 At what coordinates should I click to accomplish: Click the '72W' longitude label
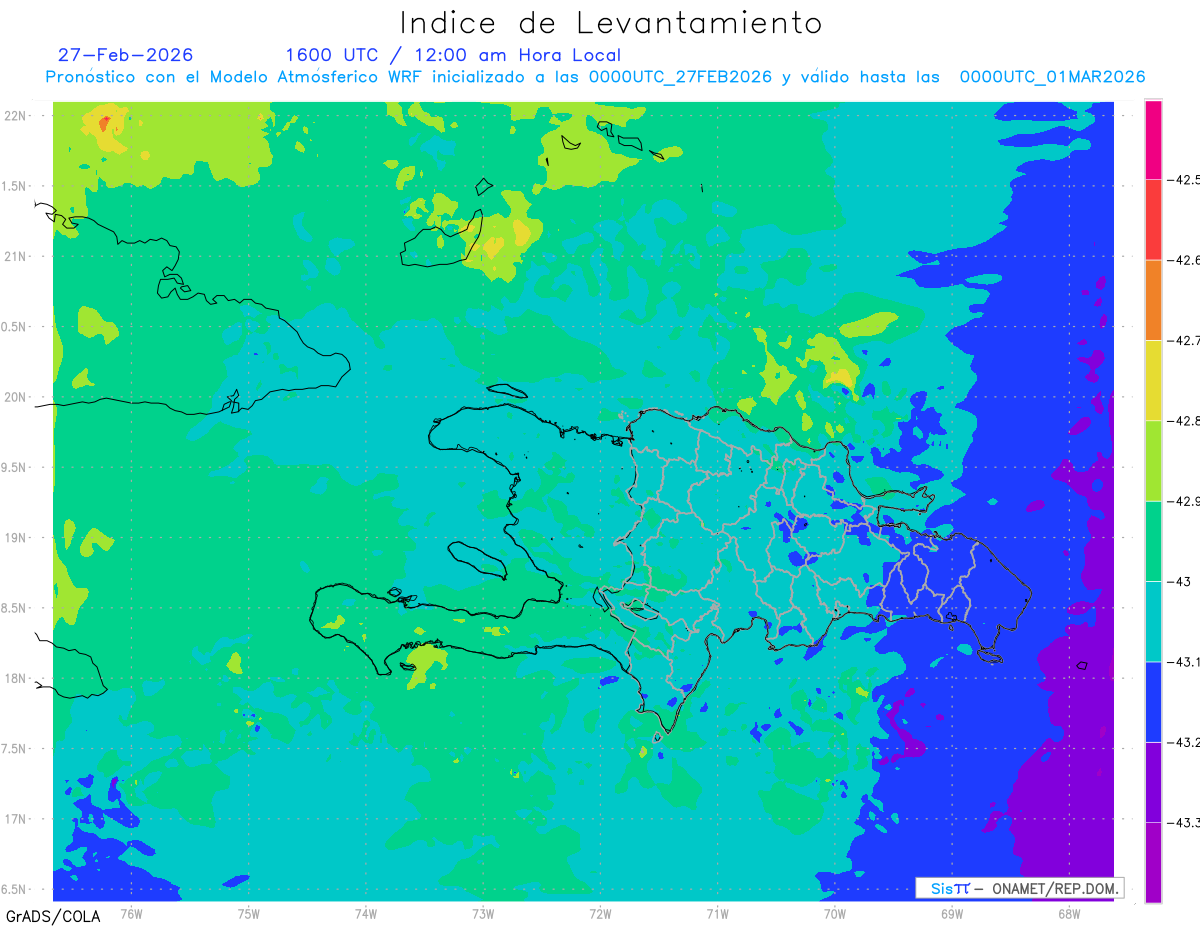600,913
